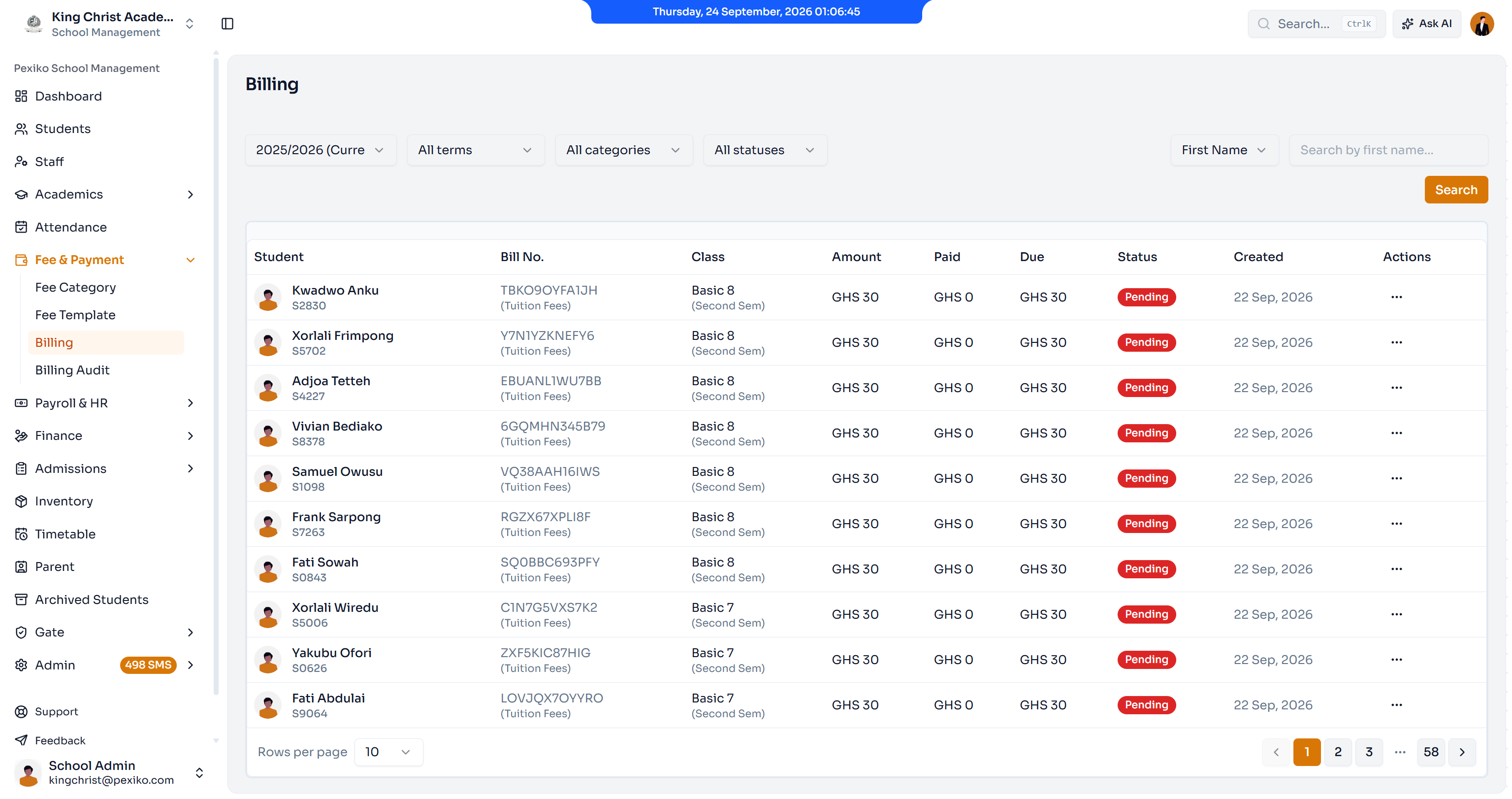Screen dimensions: 1512x799
Task: Go to page 58
Action: 1430,752
